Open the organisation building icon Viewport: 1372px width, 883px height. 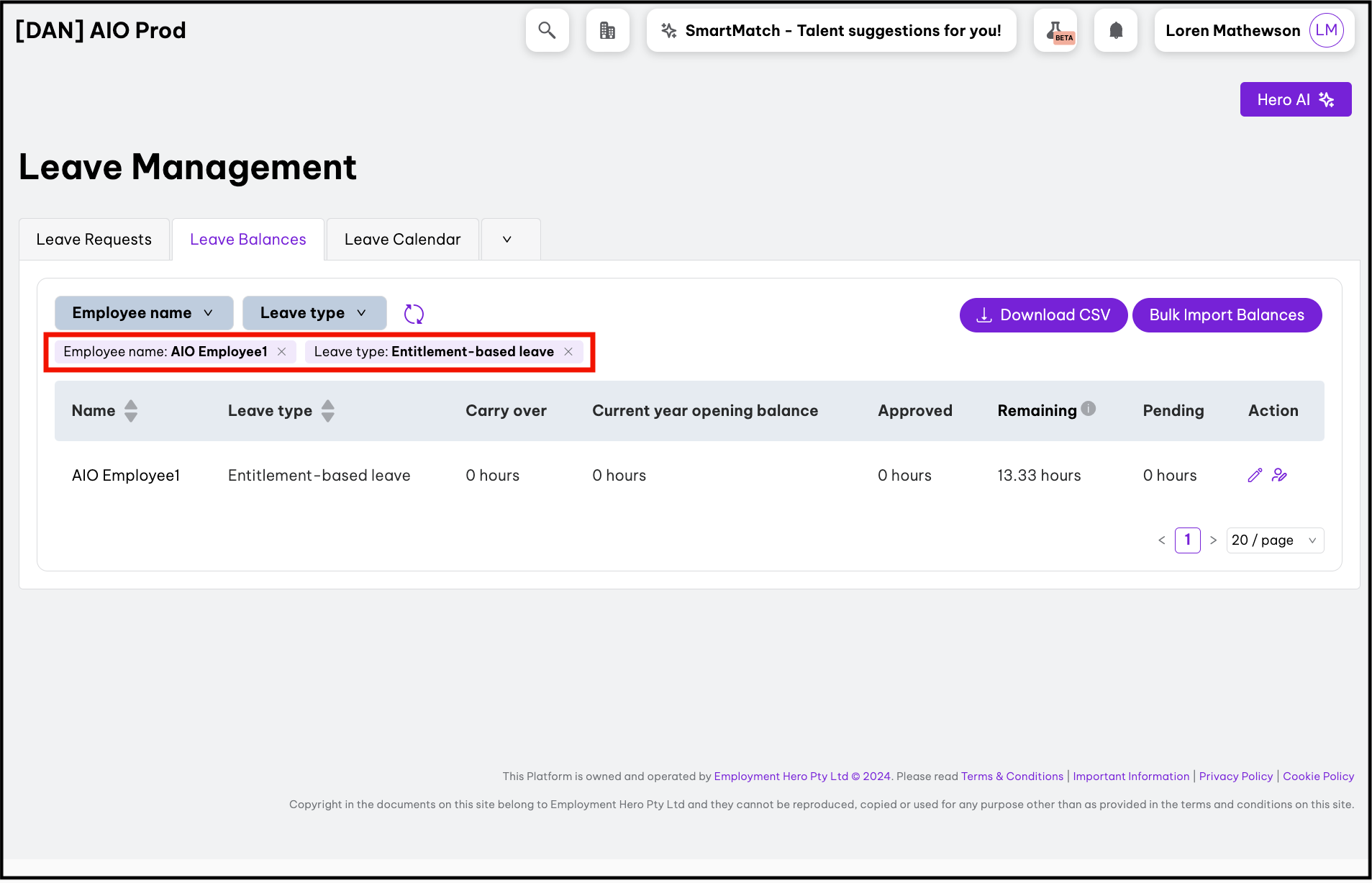(x=607, y=30)
